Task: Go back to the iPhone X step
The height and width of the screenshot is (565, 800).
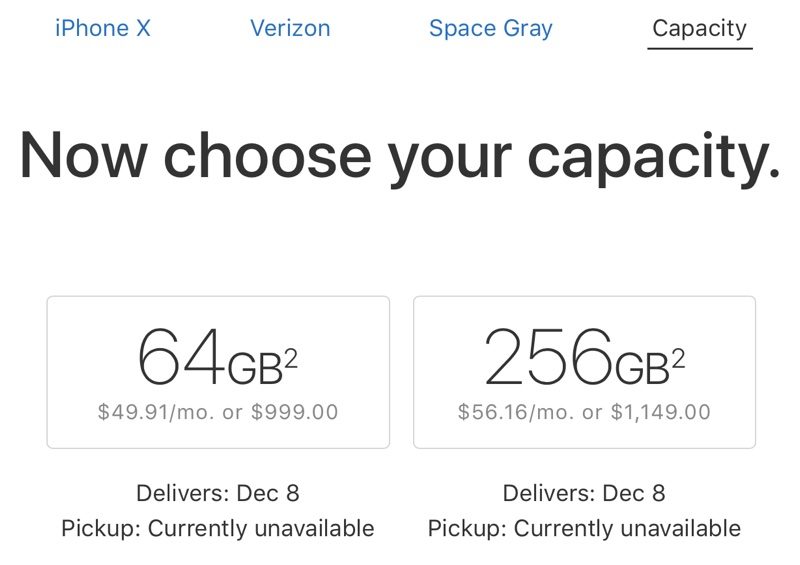Action: 103,28
